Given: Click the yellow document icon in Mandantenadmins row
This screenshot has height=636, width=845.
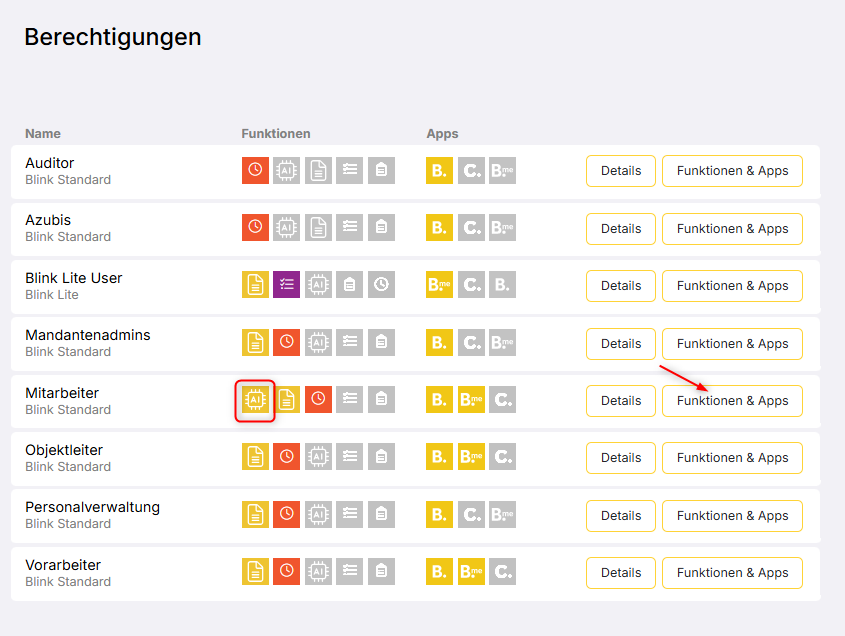Looking at the screenshot, I should (x=255, y=343).
